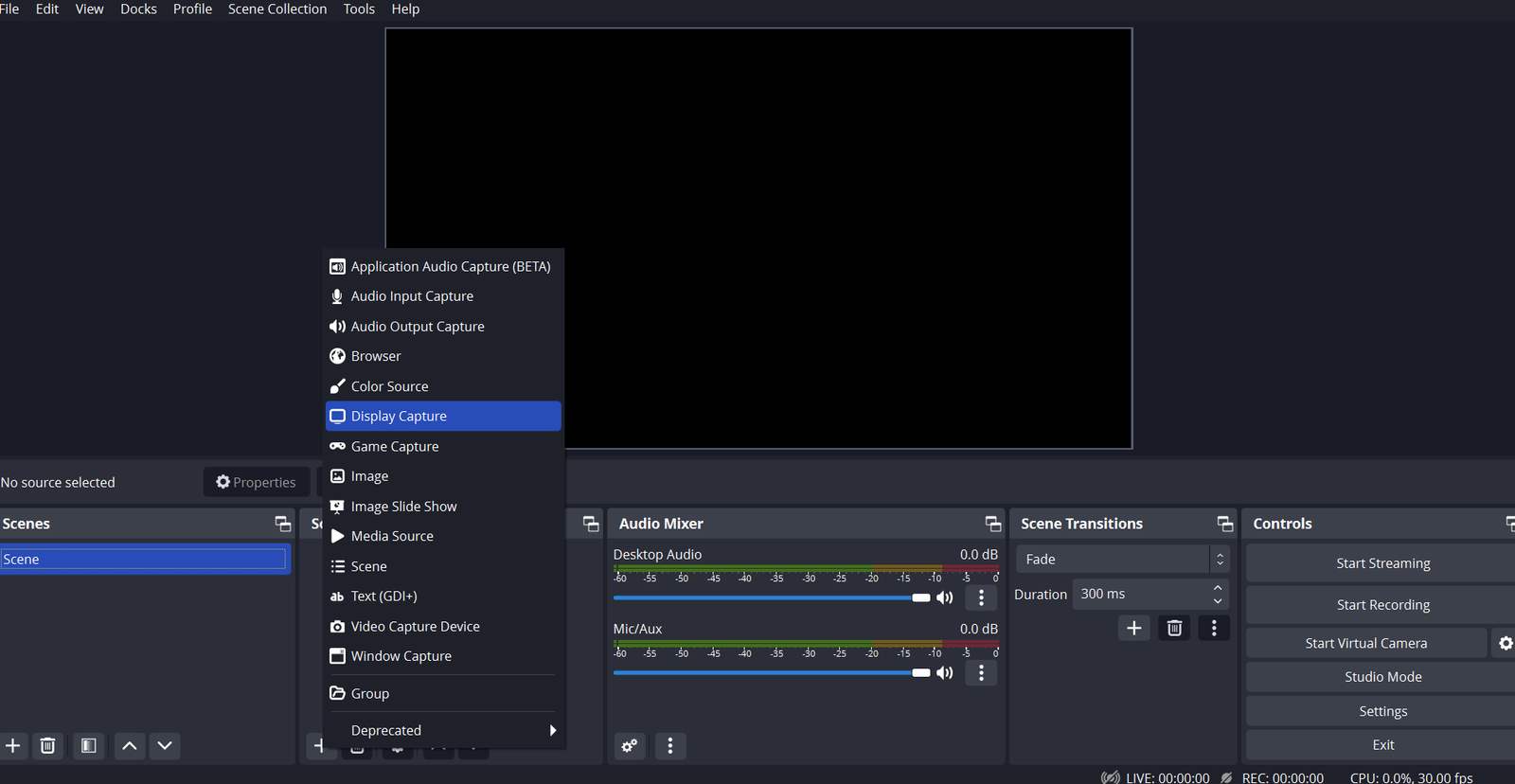Click Start Virtual Camera
1515x784 pixels.
pyautogui.click(x=1365, y=643)
